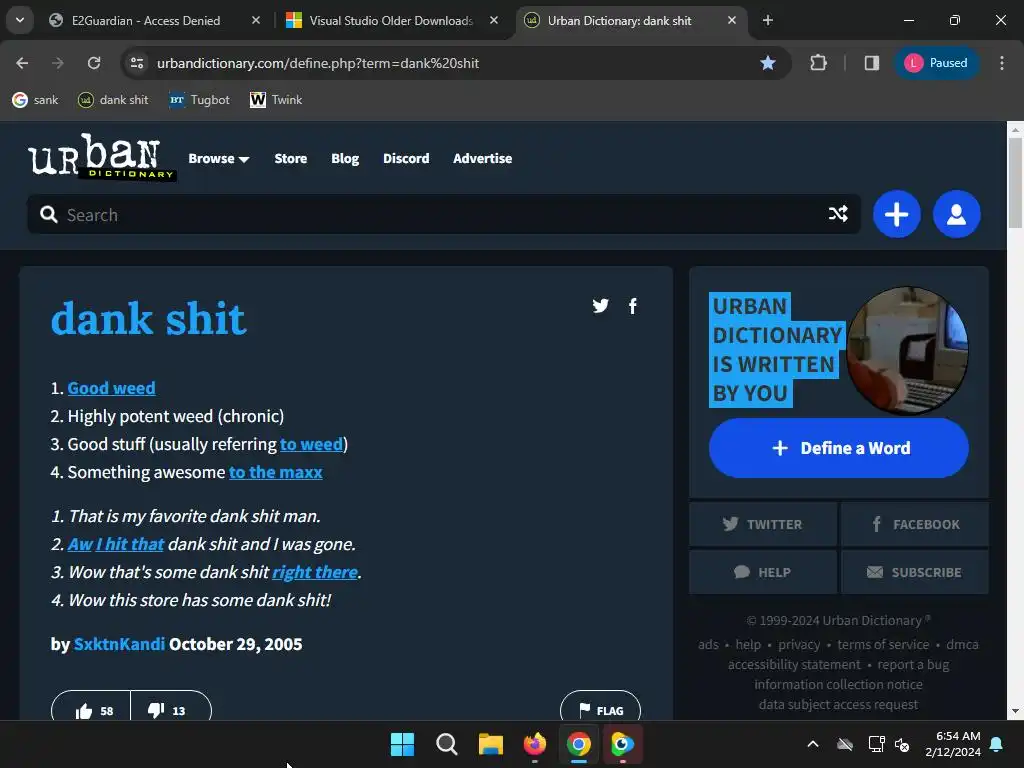1024x768 pixels.
Task: Follow the to the maxx link
Action: pos(276,472)
